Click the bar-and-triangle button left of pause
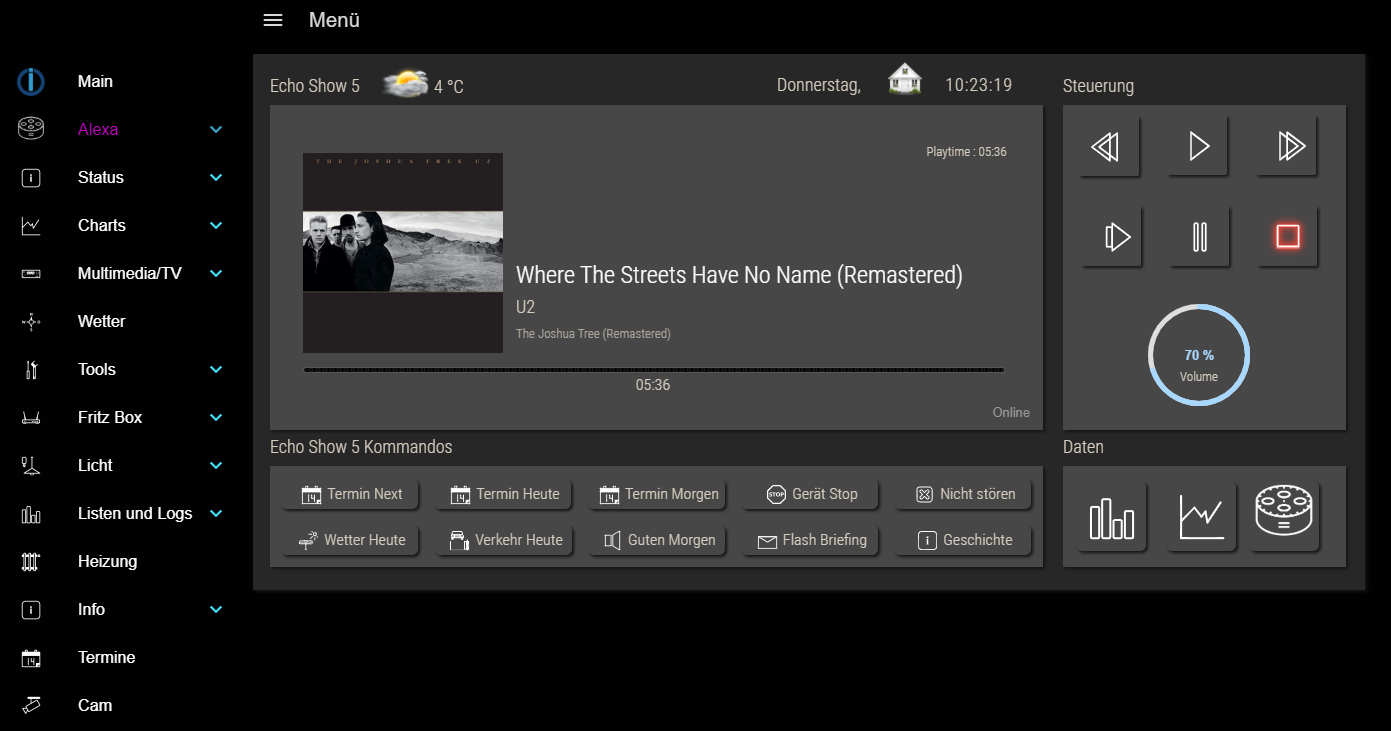This screenshot has width=1391, height=731. 1112,237
